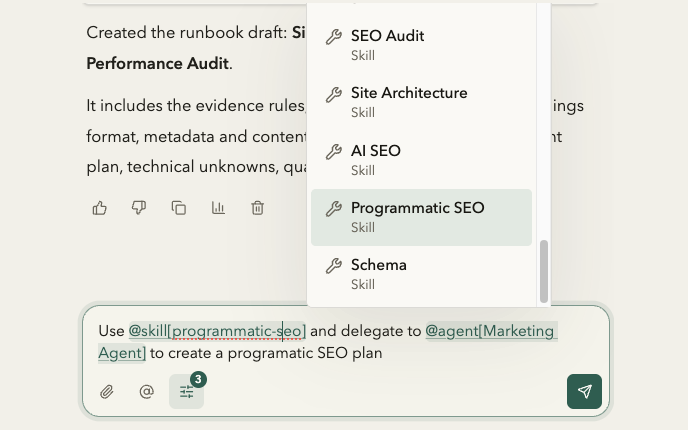The width and height of the screenshot is (688, 430).
Task: Click the wrench icon beside Site Architecture
Action: (x=334, y=94)
